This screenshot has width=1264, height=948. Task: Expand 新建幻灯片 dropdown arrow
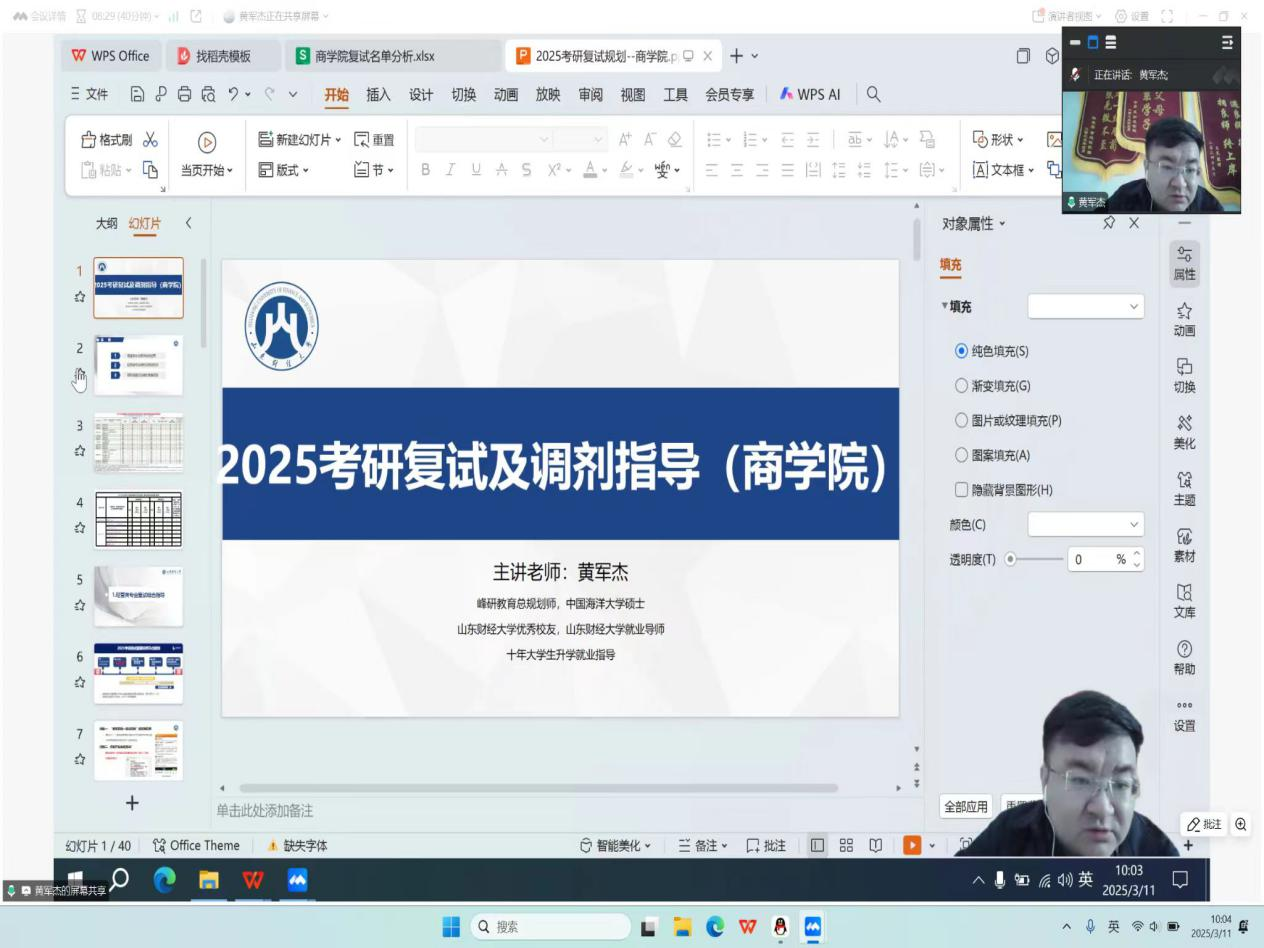pos(338,140)
